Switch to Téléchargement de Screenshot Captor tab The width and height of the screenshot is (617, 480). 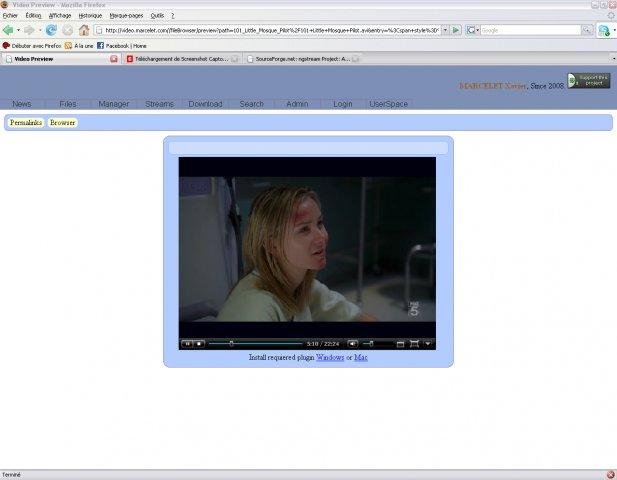(x=183, y=59)
